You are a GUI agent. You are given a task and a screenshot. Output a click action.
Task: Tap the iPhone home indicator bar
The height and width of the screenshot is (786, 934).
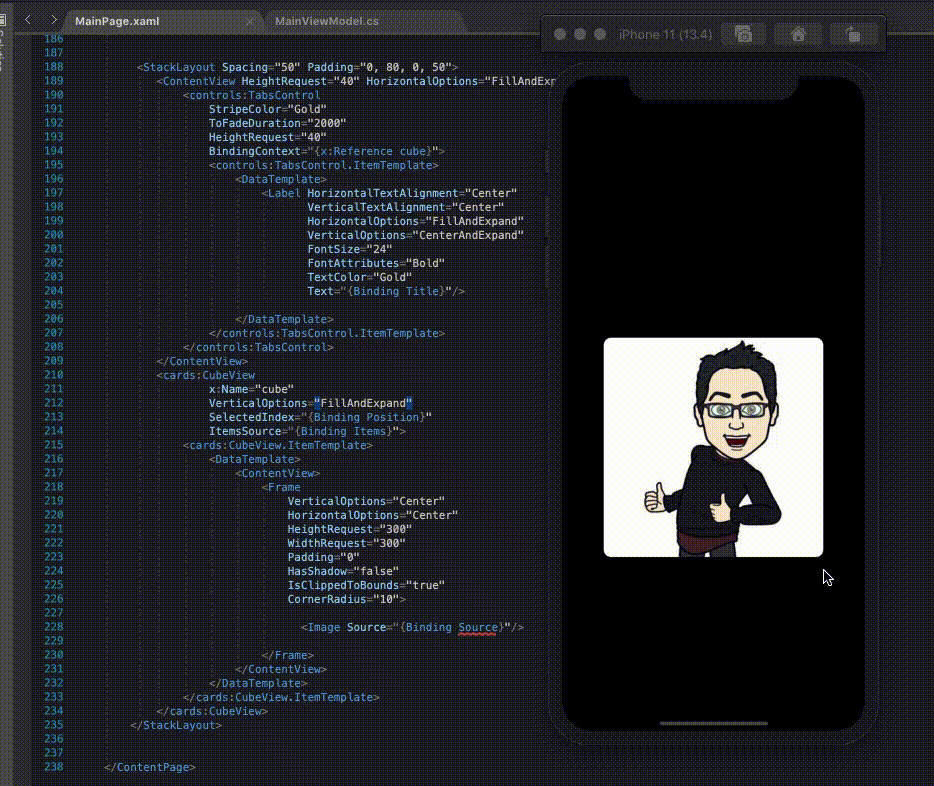click(x=714, y=723)
